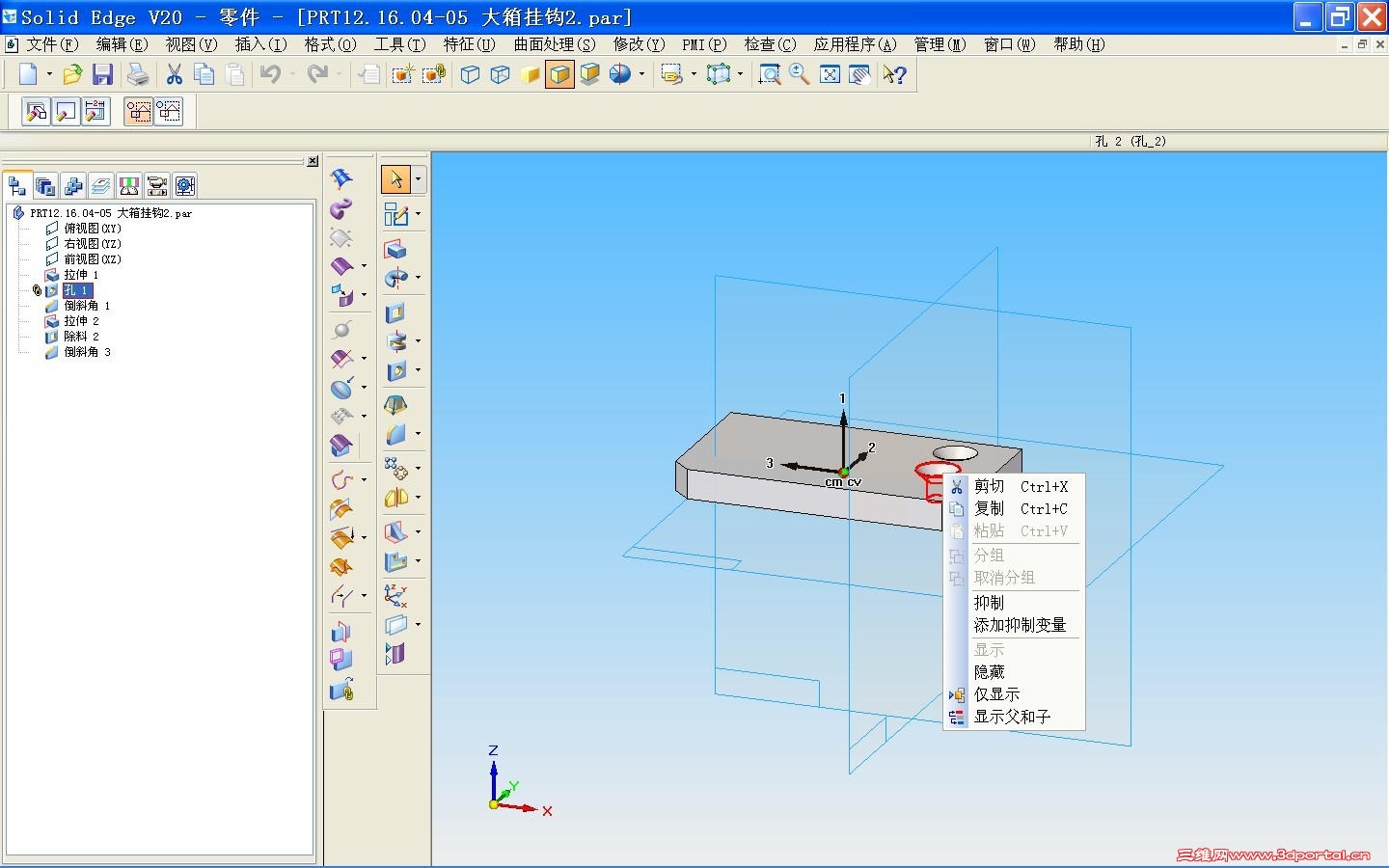The image size is (1389, 868).
Task: Toggle wireframe display mode
Action: pos(470,74)
